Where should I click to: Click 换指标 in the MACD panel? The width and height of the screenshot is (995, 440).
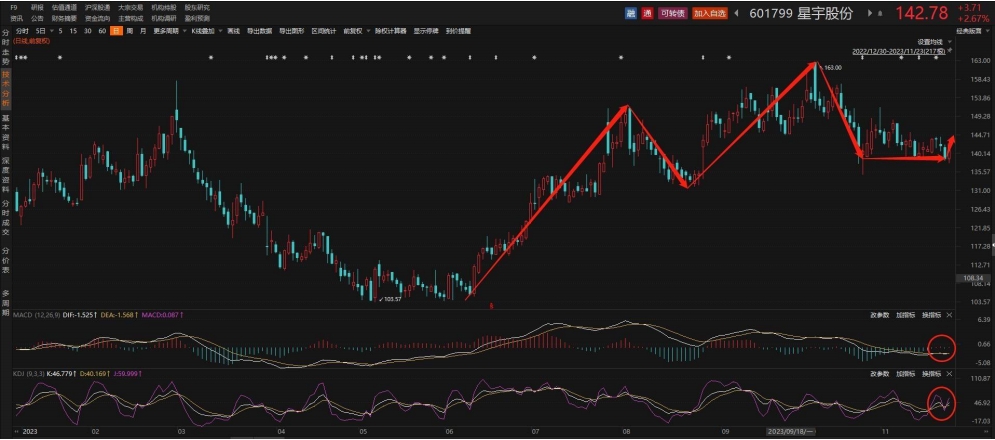pyautogui.click(x=930, y=315)
